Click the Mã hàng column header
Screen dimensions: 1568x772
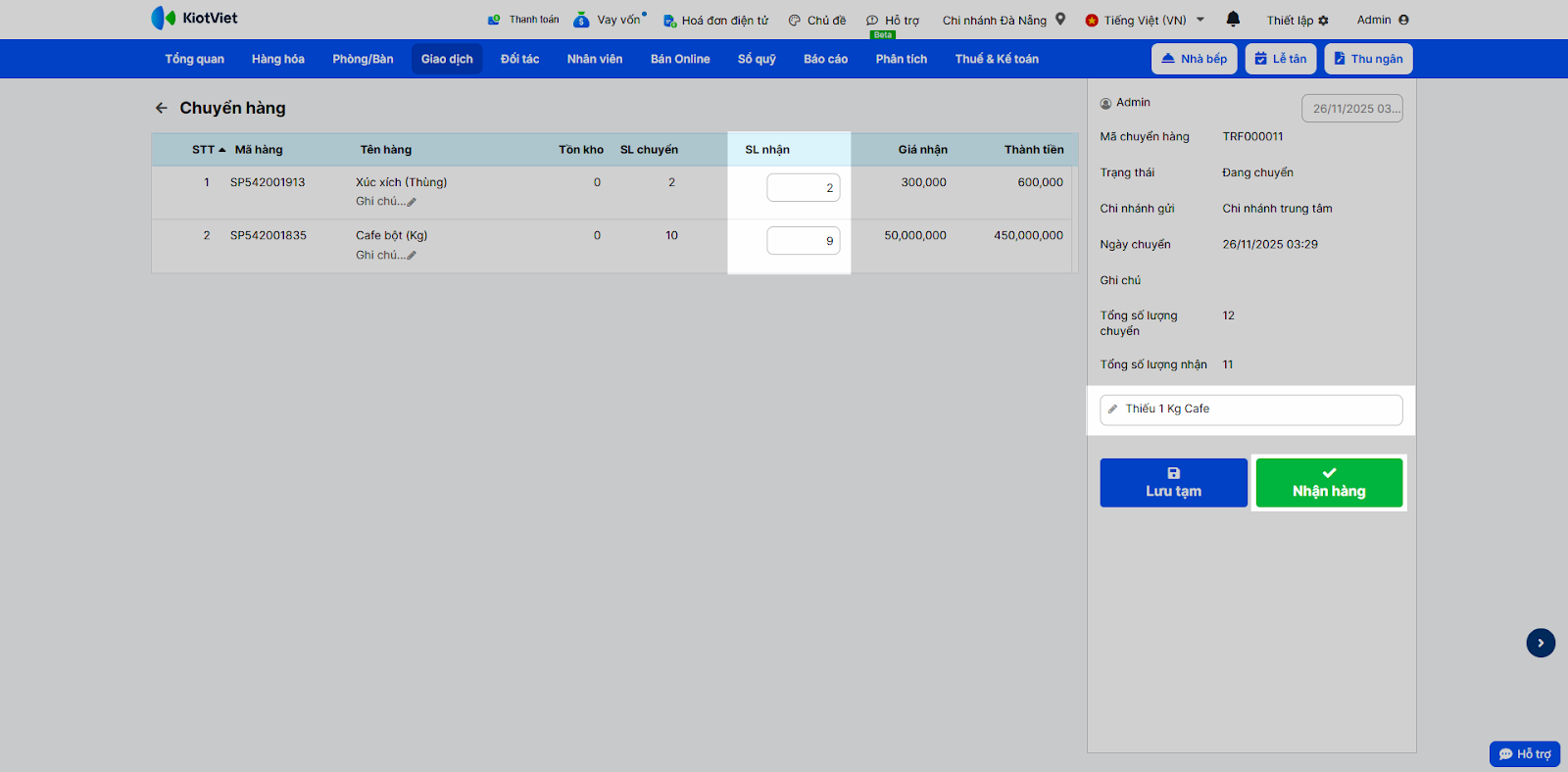pos(259,150)
